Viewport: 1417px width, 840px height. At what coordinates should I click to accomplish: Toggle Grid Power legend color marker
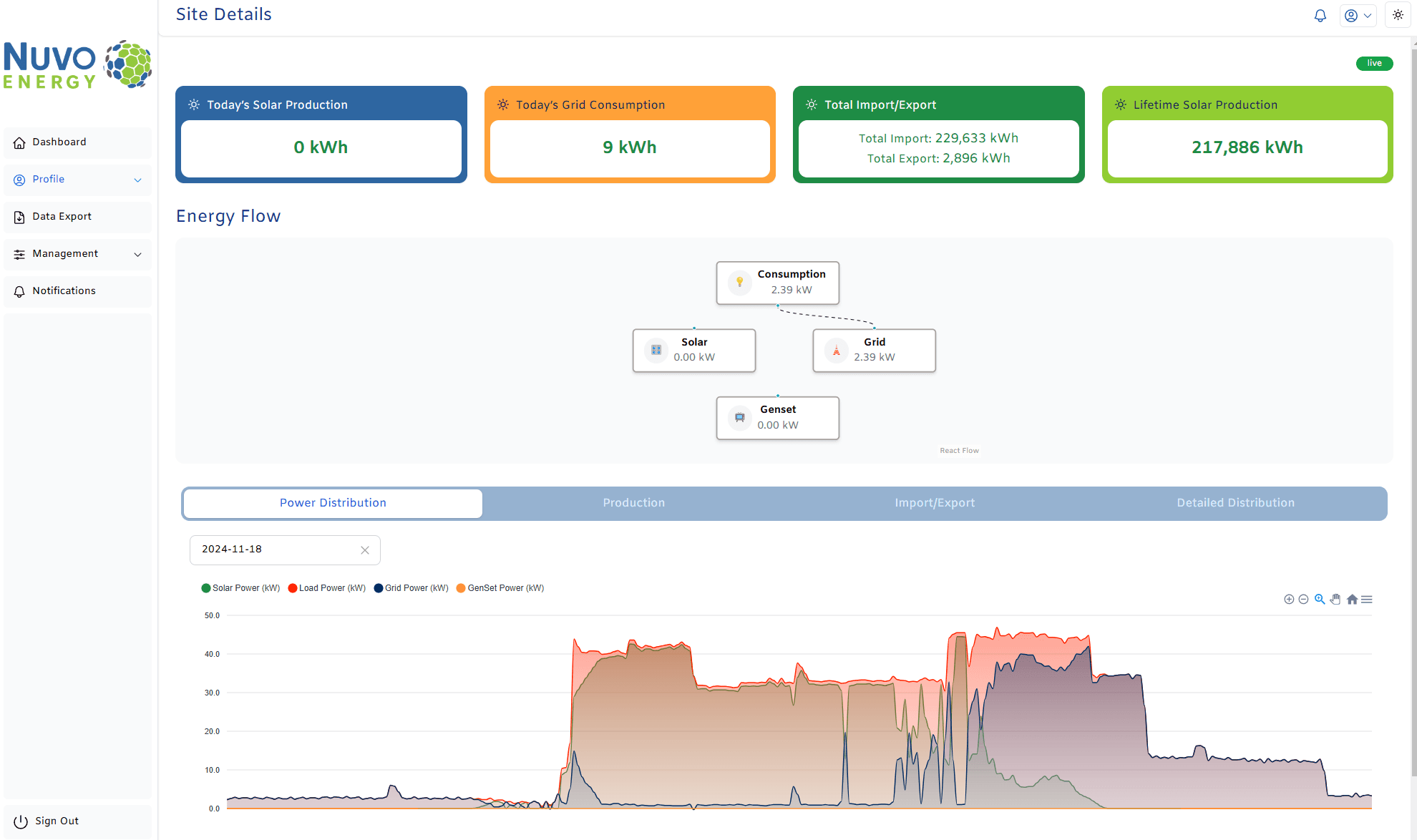pos(379,588)
